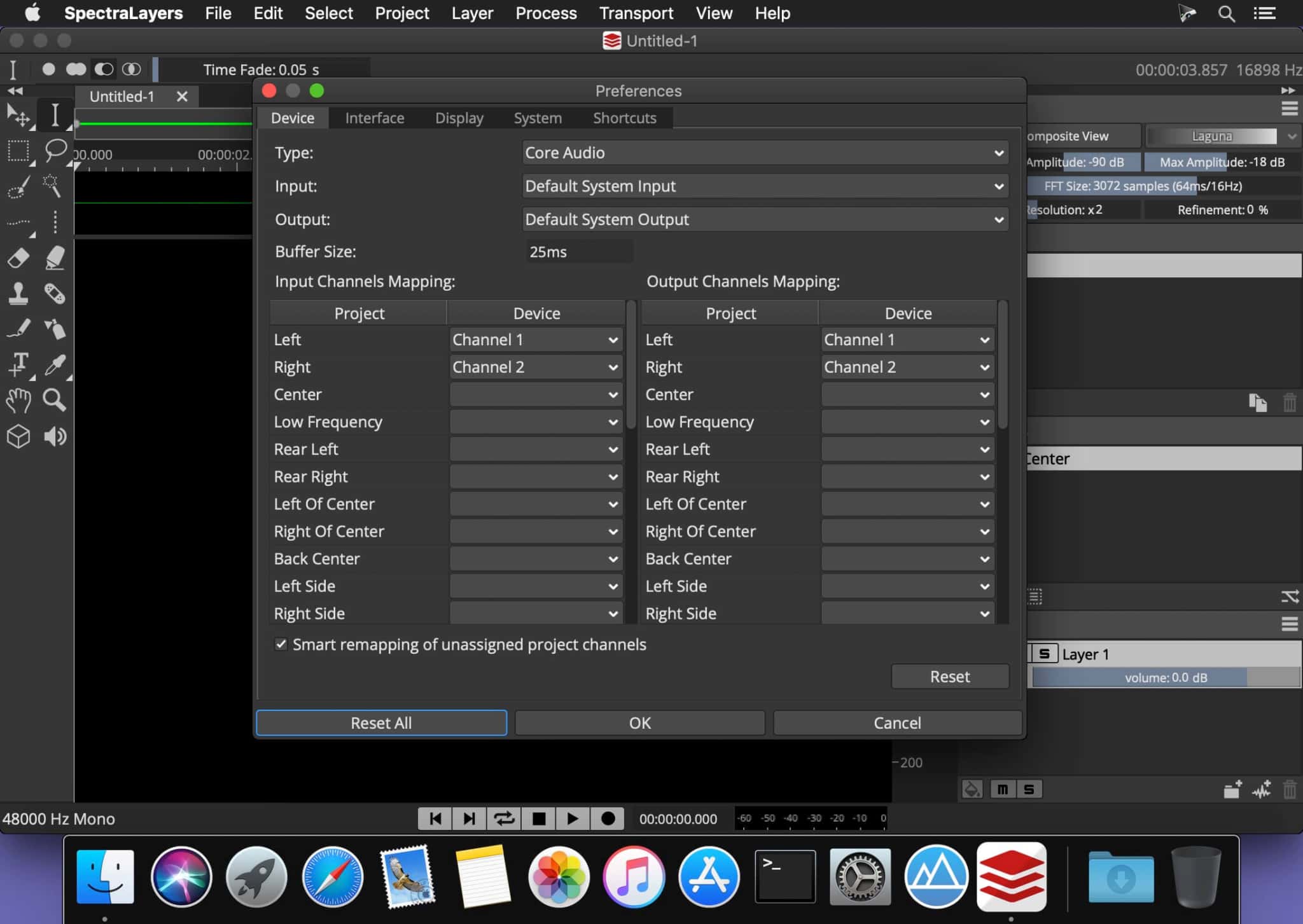Select the Zoom magnifier tool
The image size is (1303, 924).
(x=55, y=401)
